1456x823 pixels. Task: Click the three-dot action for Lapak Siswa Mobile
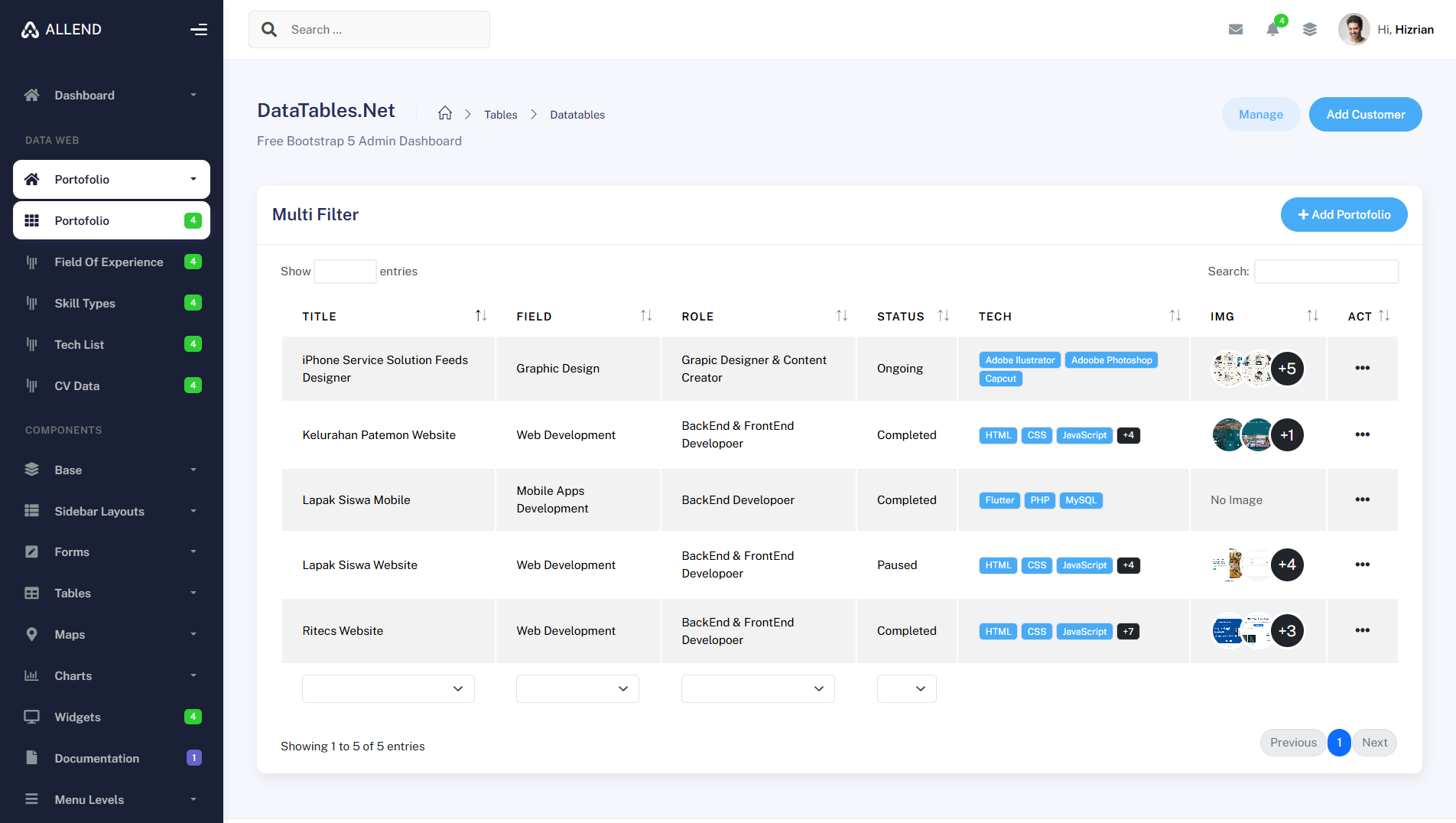pyautogui.click(x=1362, y=499)
